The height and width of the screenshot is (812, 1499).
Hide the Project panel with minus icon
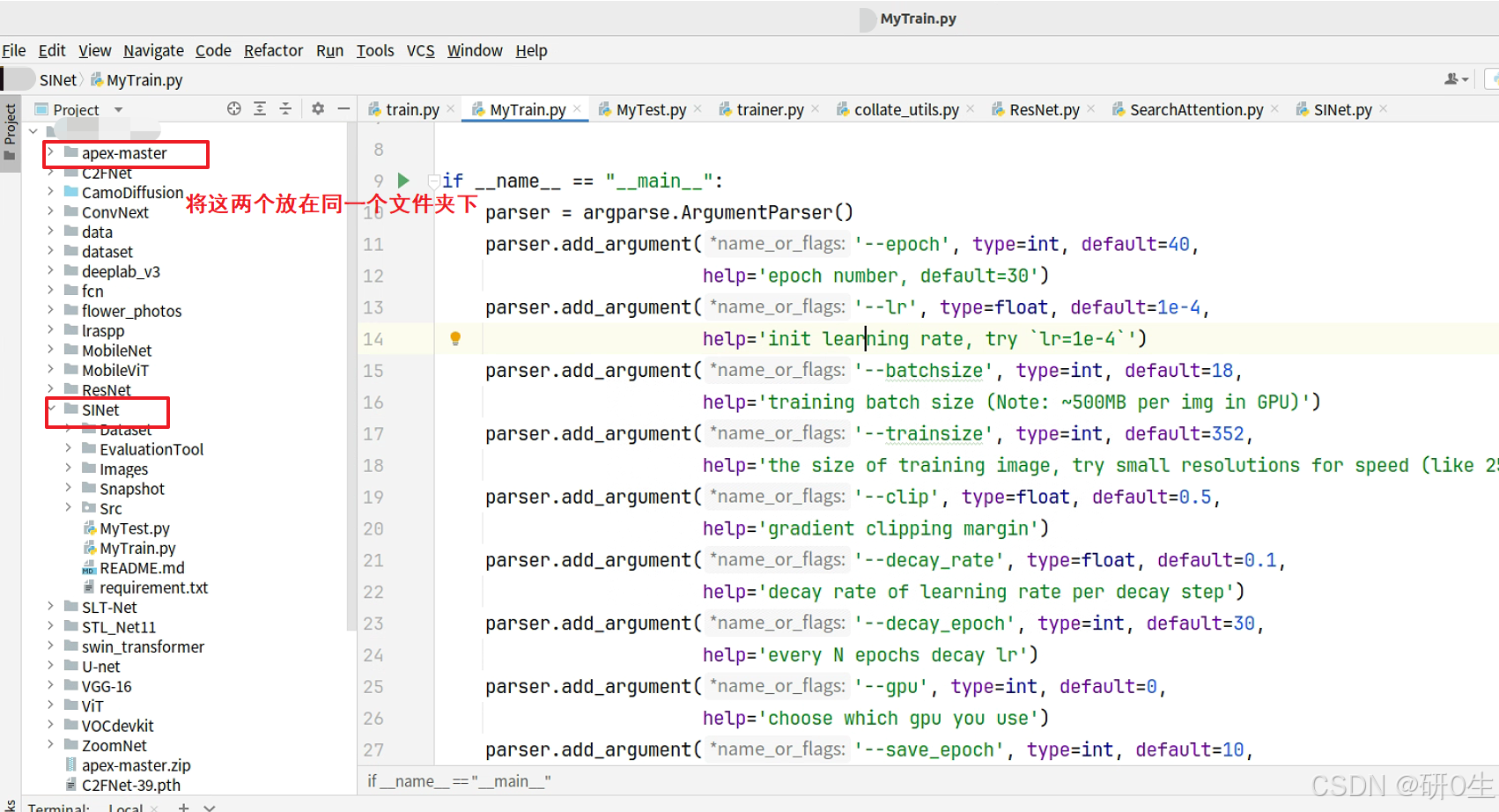pyautogui.click(x=343, y=108)
